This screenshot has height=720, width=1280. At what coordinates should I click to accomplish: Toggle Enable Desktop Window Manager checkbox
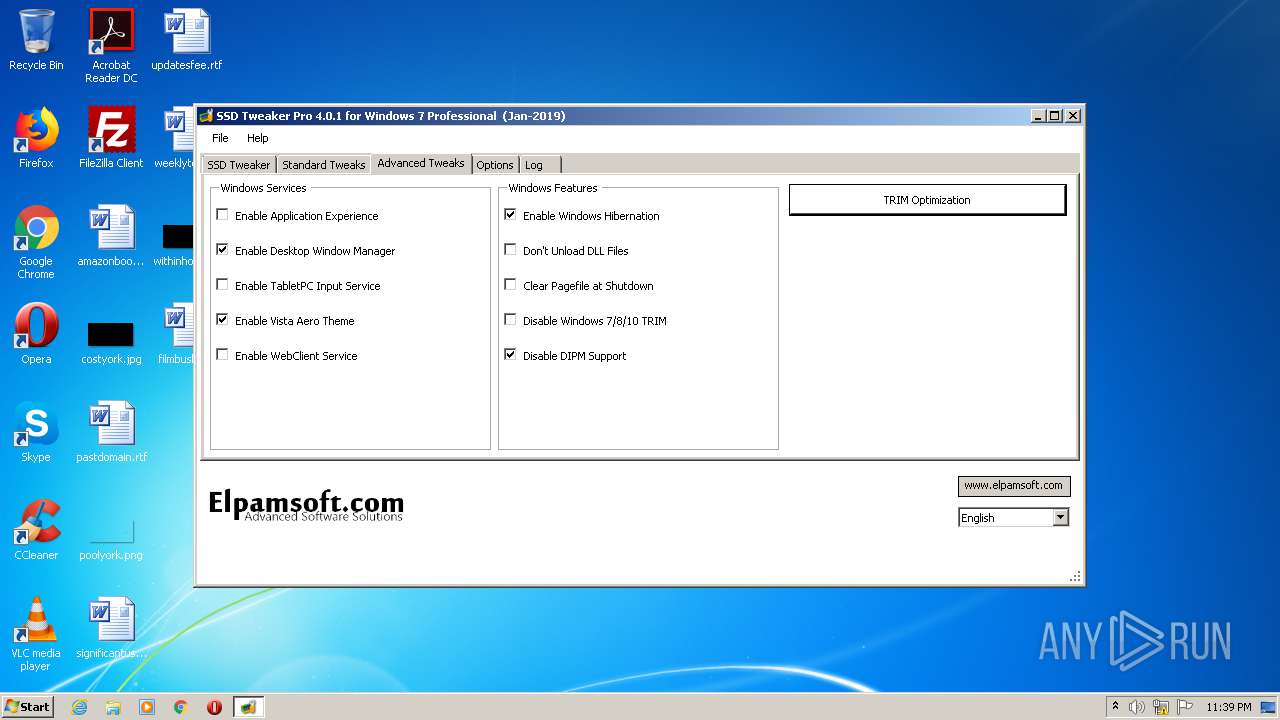click(x=222, y=250)
